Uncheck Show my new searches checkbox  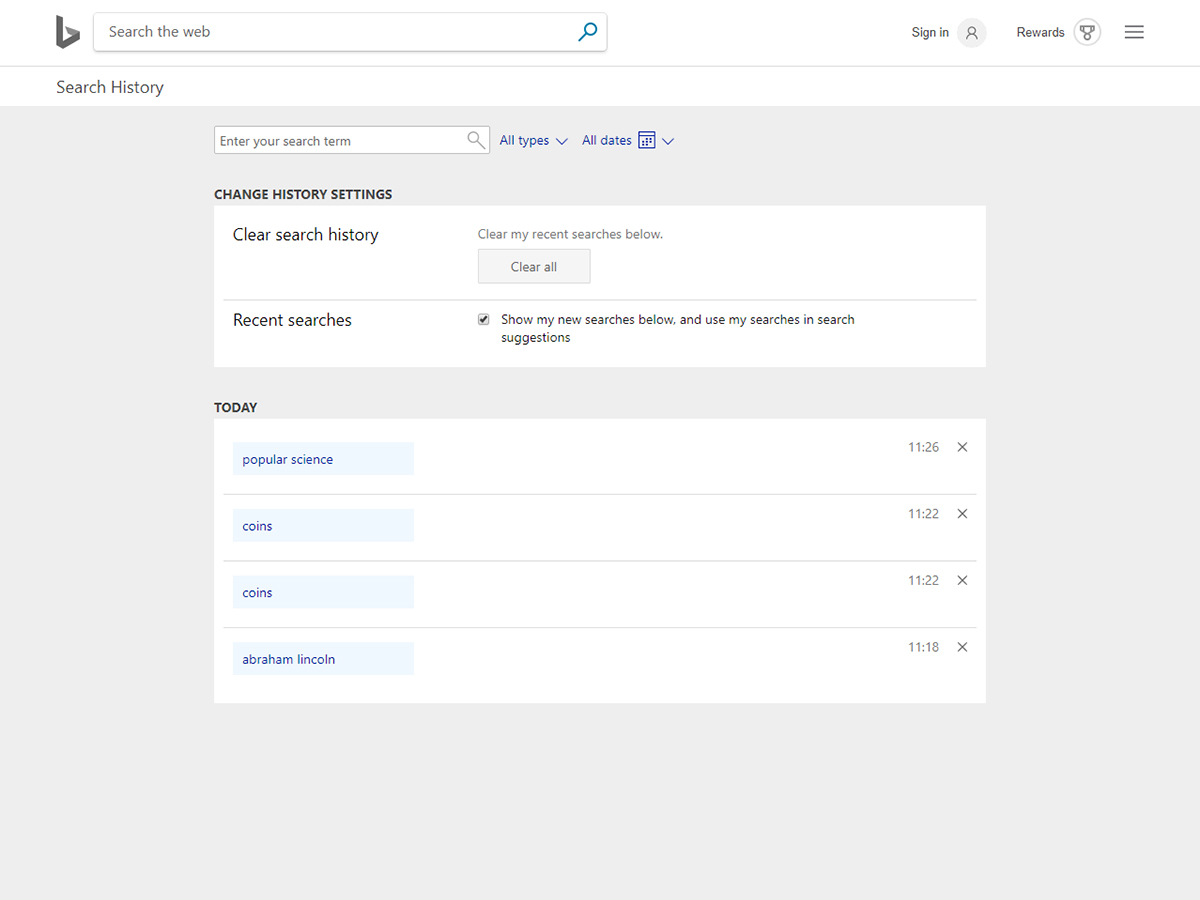(x=484, y=320)
